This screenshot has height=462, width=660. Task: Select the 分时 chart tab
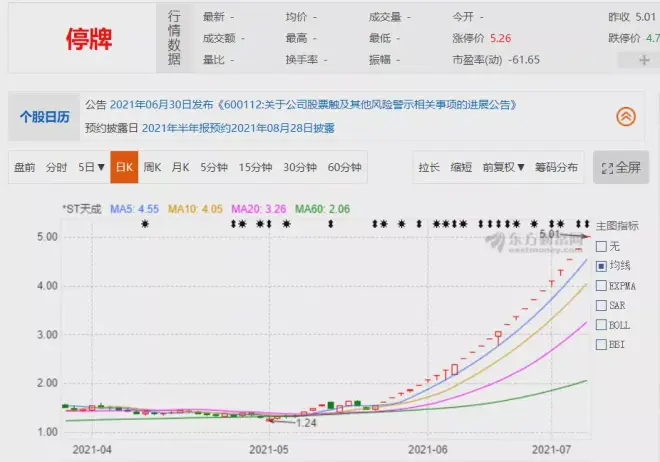point(57,167)
